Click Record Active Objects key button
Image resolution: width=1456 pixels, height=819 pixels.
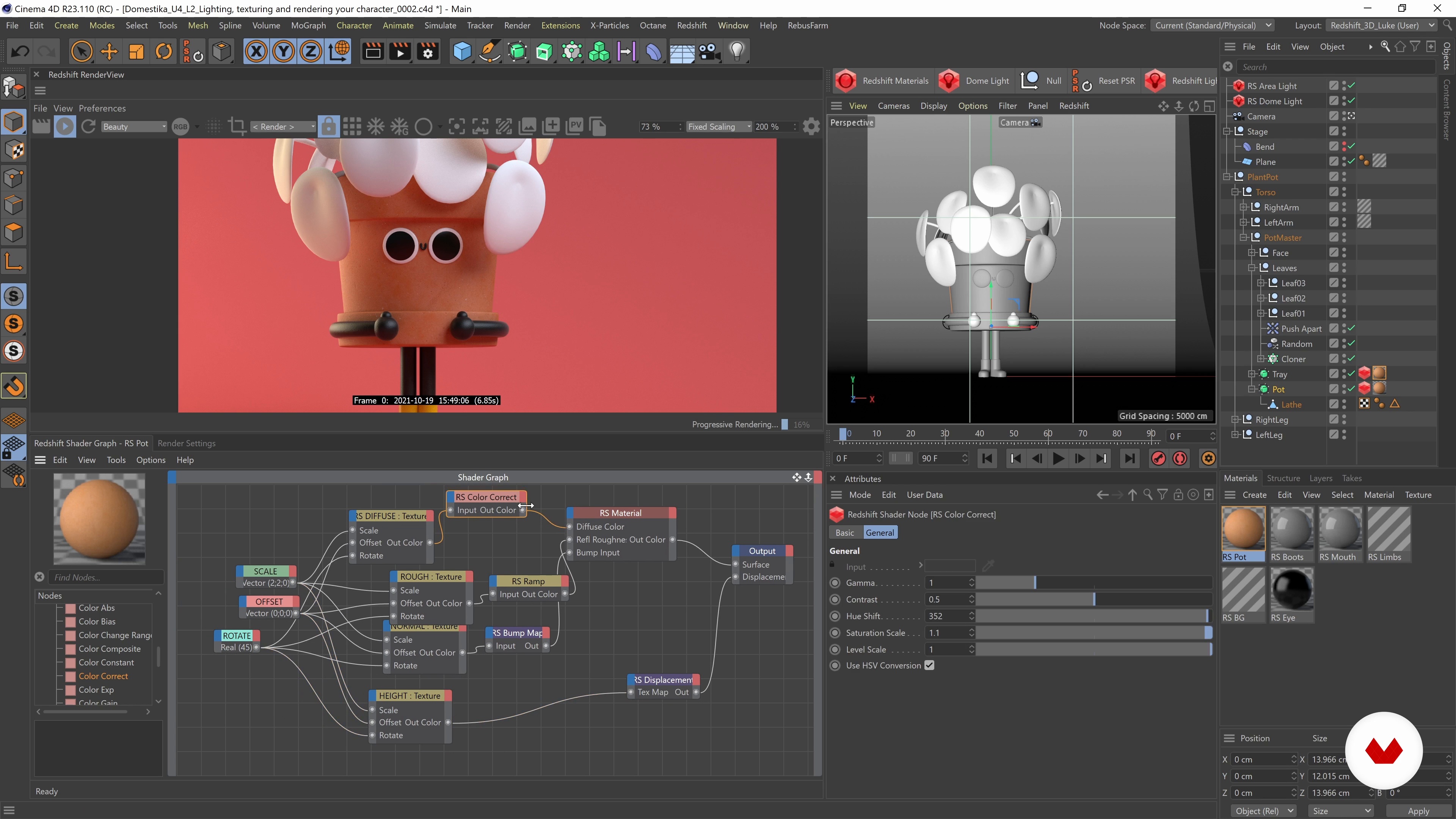(1158, 458)
